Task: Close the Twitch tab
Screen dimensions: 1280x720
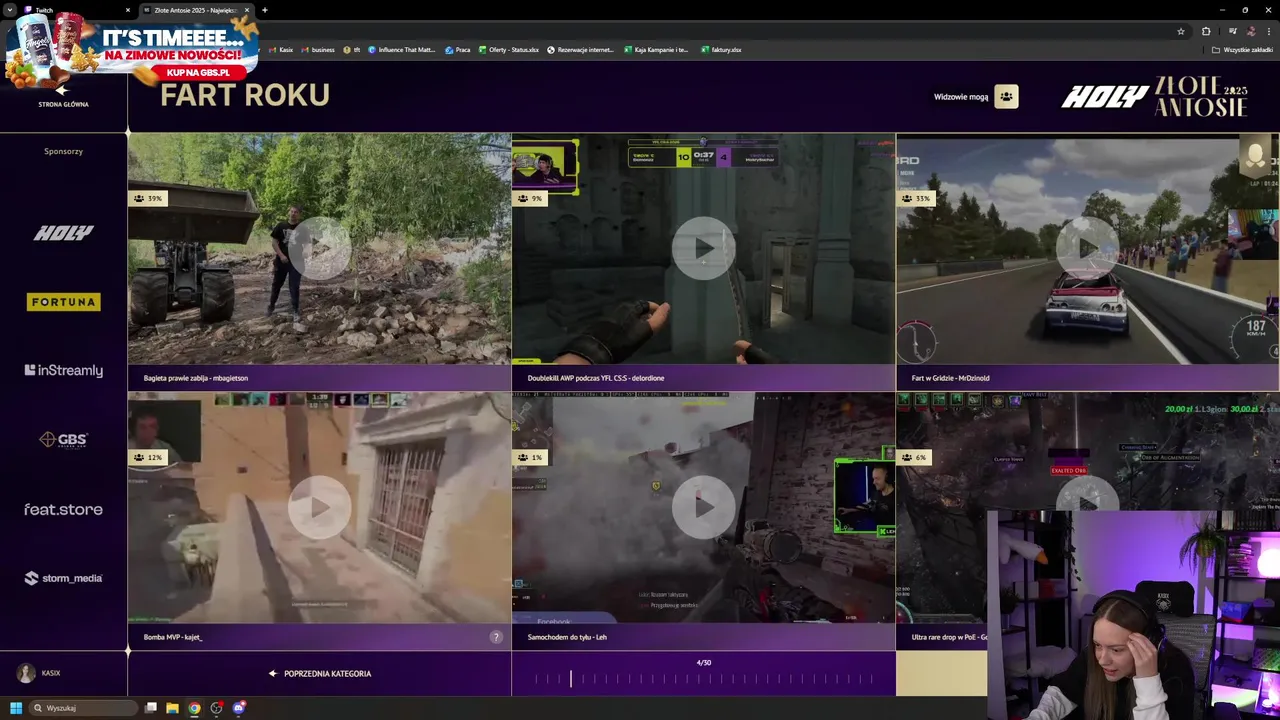Action: pyautogui.click(x=127, y=10)
